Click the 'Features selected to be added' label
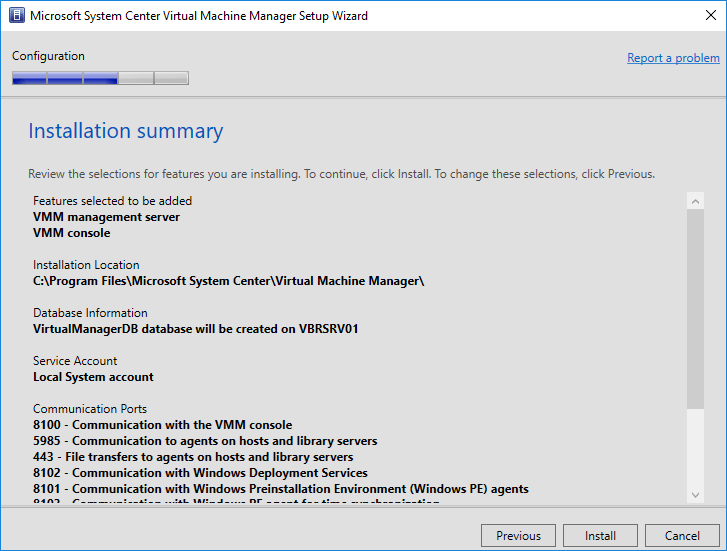This screenshot has height=551, width=727. click(x=112, y=201)
